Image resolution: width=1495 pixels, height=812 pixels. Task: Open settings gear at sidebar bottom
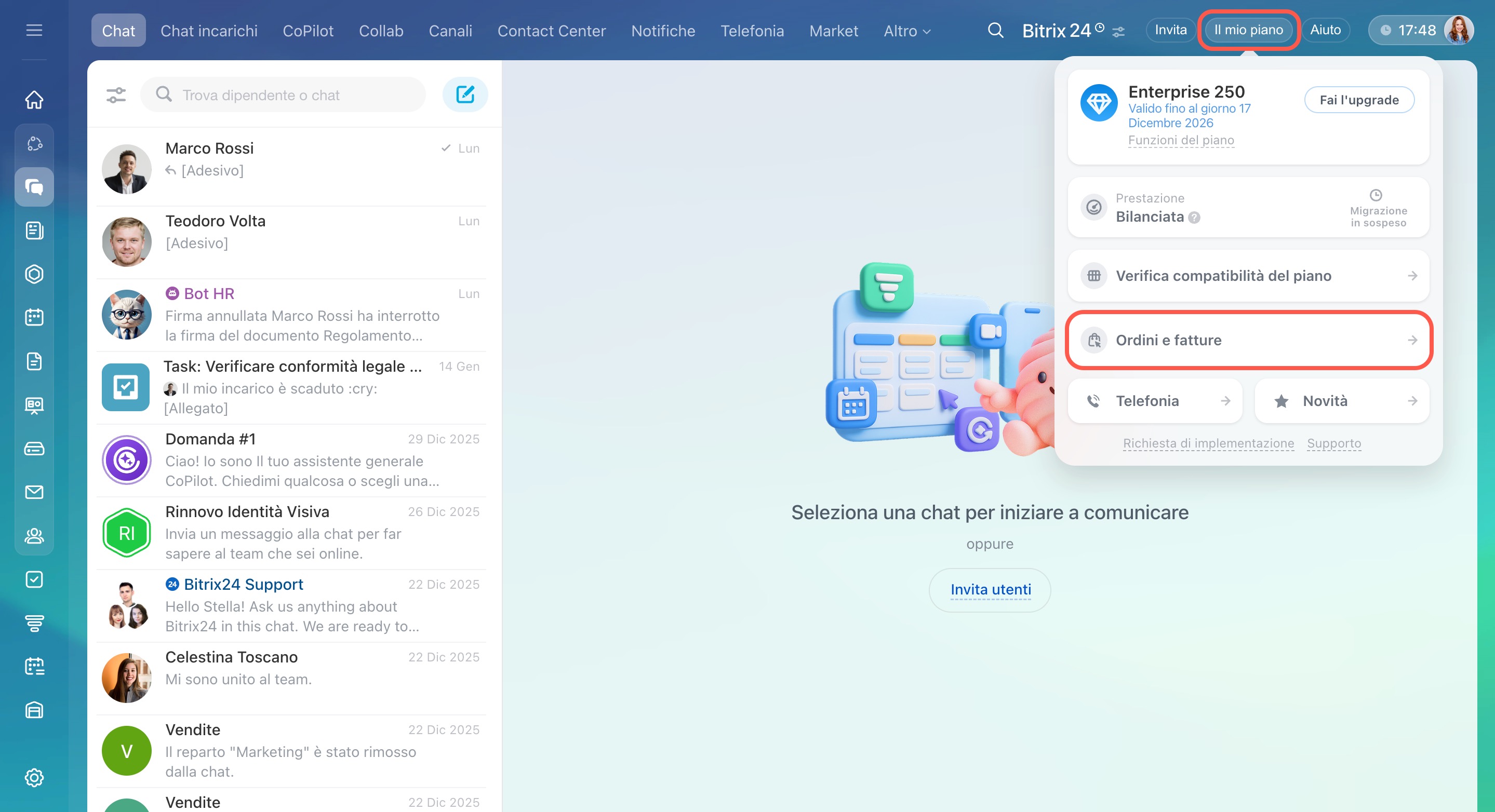coord(34,777)
